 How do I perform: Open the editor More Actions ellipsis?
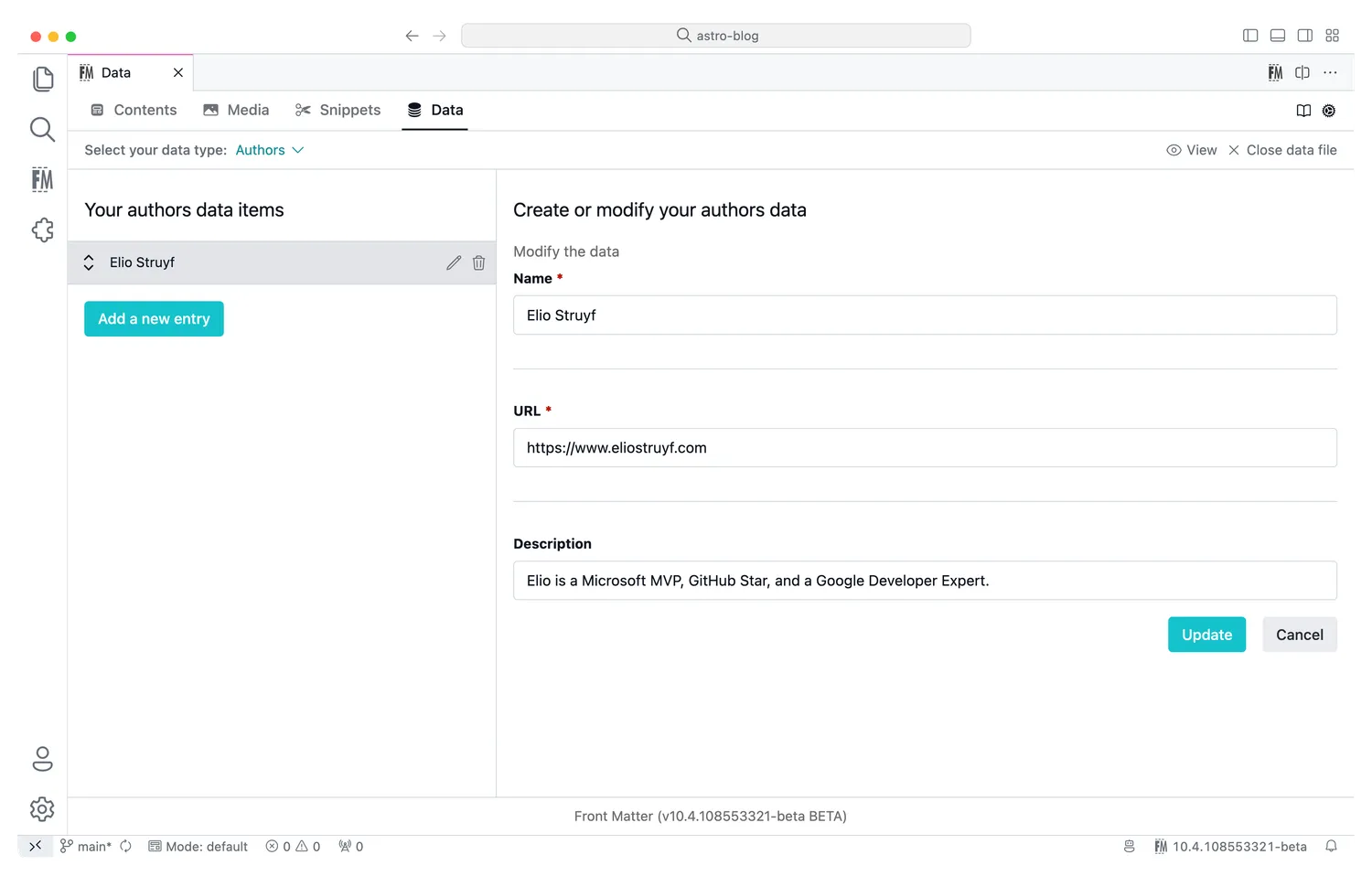click(x=1330, y=72)
